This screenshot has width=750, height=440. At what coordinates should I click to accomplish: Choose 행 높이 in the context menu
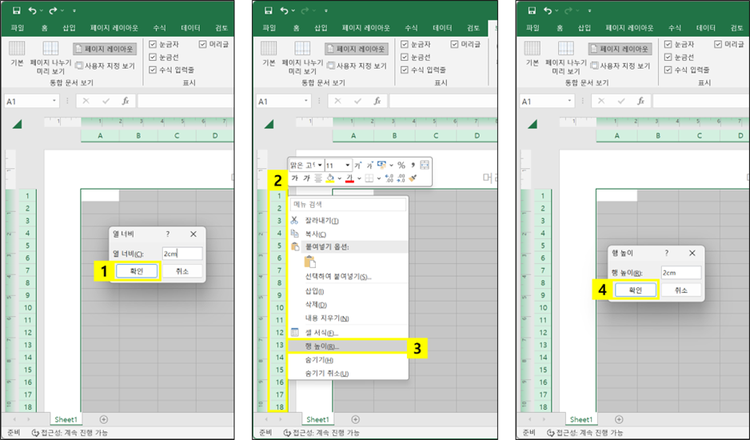click(348, 346)
